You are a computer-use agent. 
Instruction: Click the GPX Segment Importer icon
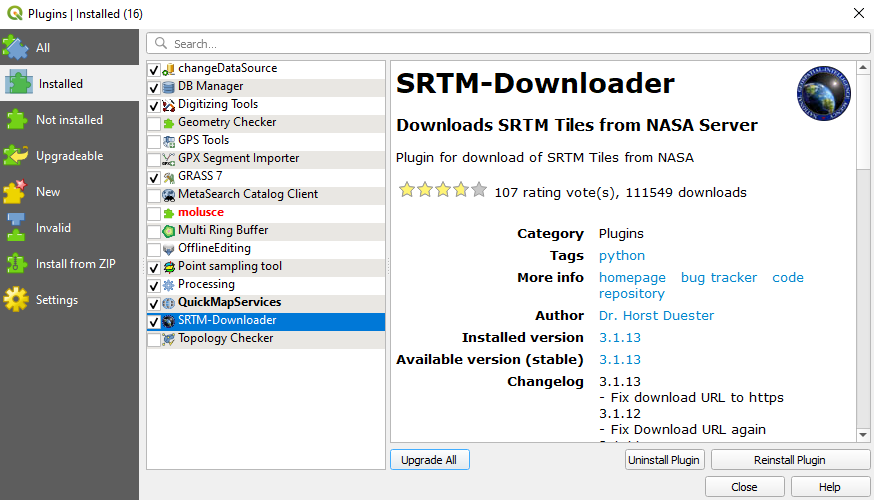click(168, 159)
